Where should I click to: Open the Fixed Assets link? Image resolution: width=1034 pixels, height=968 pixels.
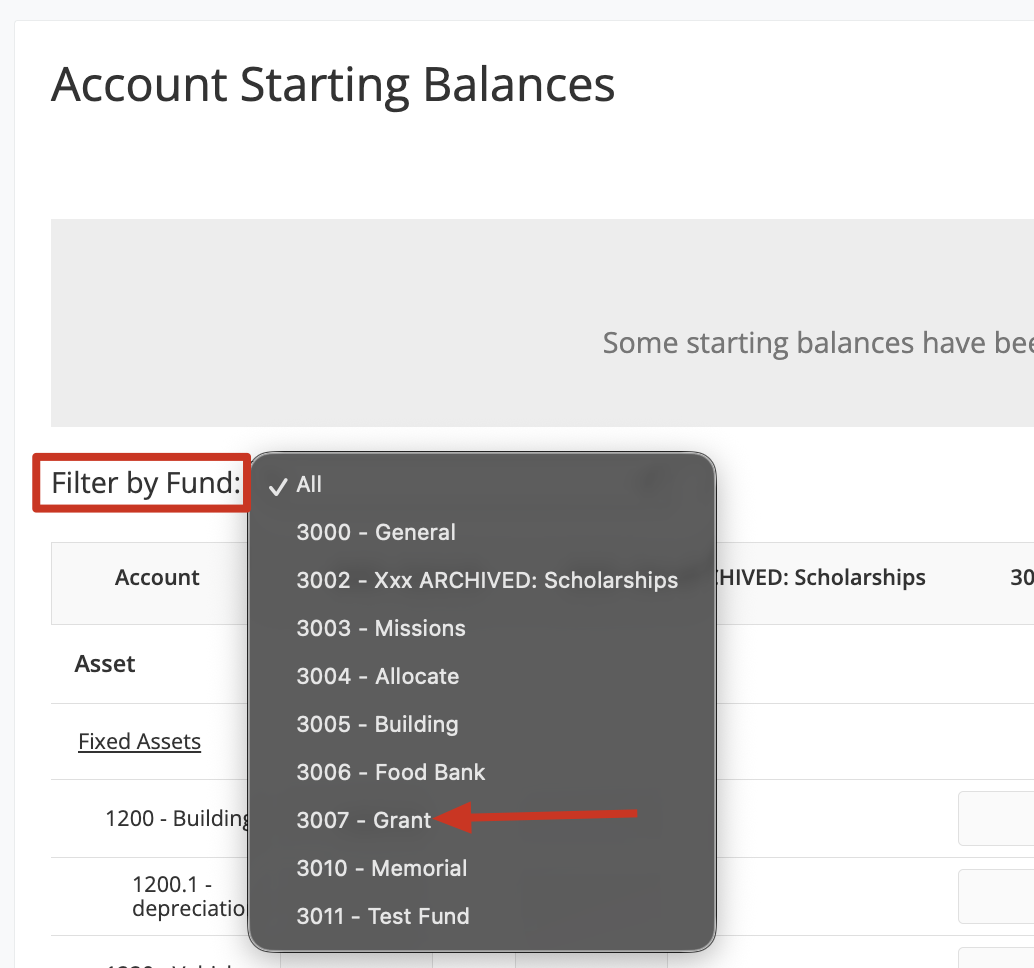(x=139, y=742)
